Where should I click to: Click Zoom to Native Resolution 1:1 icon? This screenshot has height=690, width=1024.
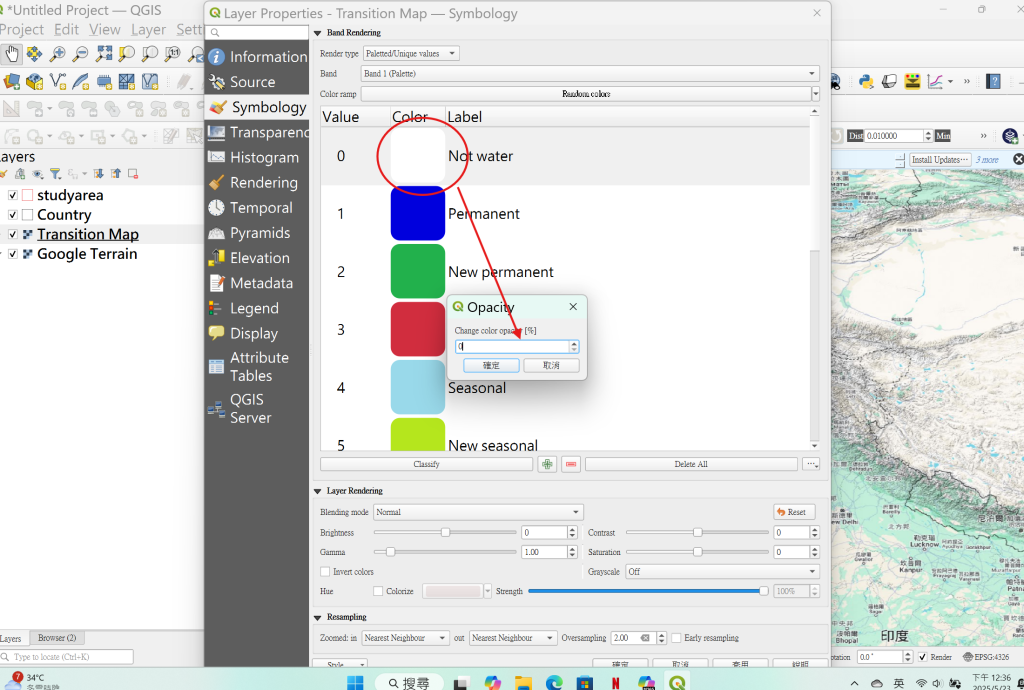[172, 54]
